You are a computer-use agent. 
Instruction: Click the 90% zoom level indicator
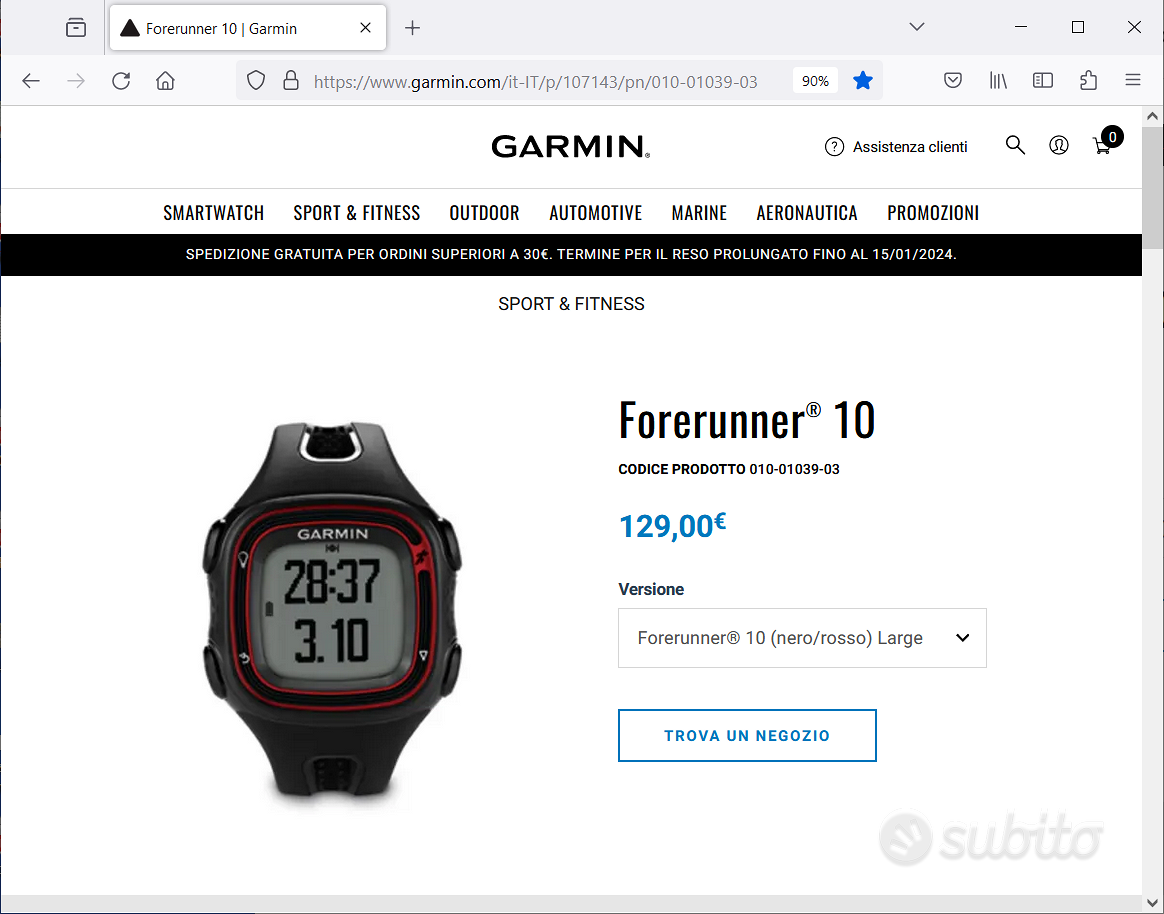coord(815,81)
